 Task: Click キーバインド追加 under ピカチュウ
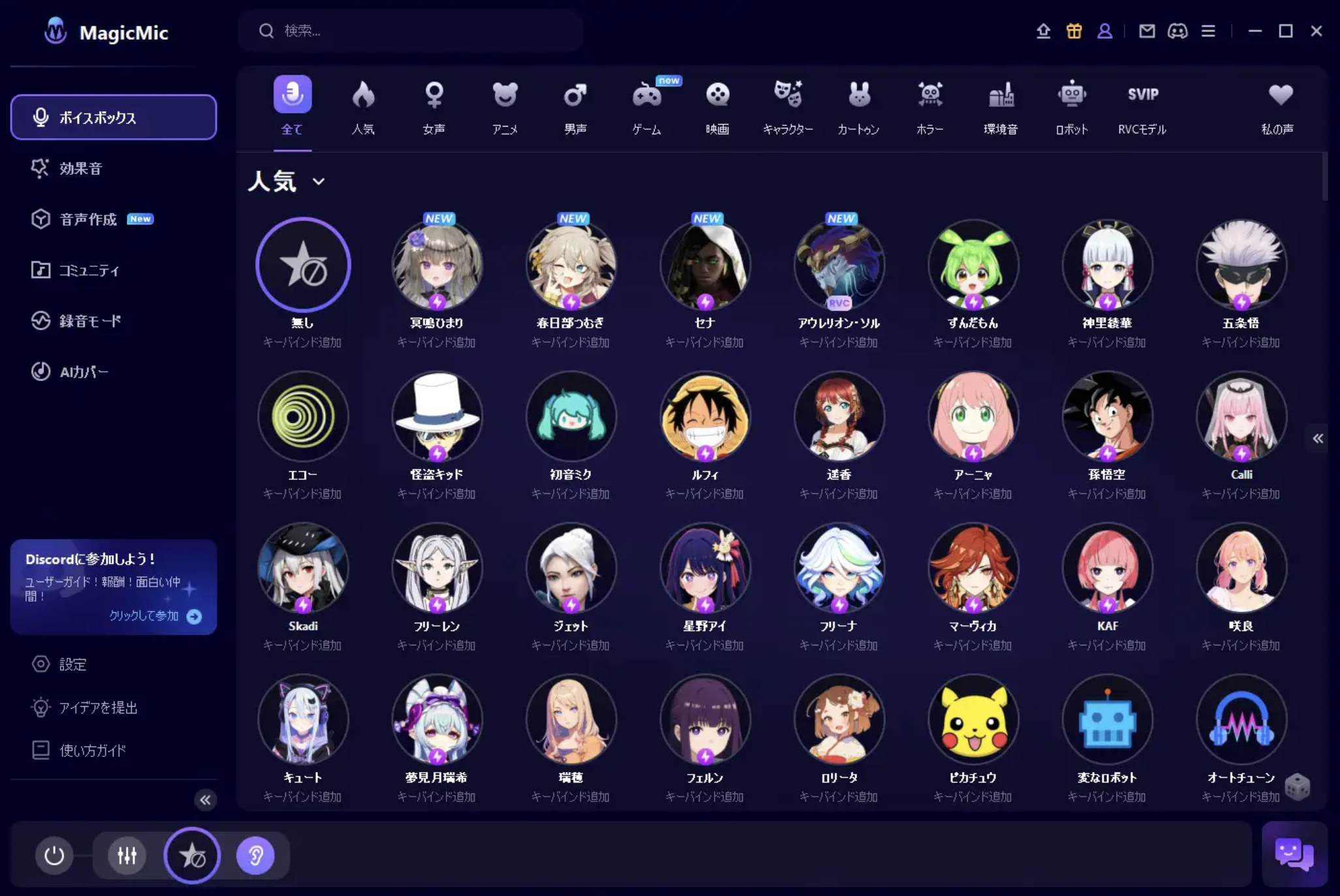(973, 797)
